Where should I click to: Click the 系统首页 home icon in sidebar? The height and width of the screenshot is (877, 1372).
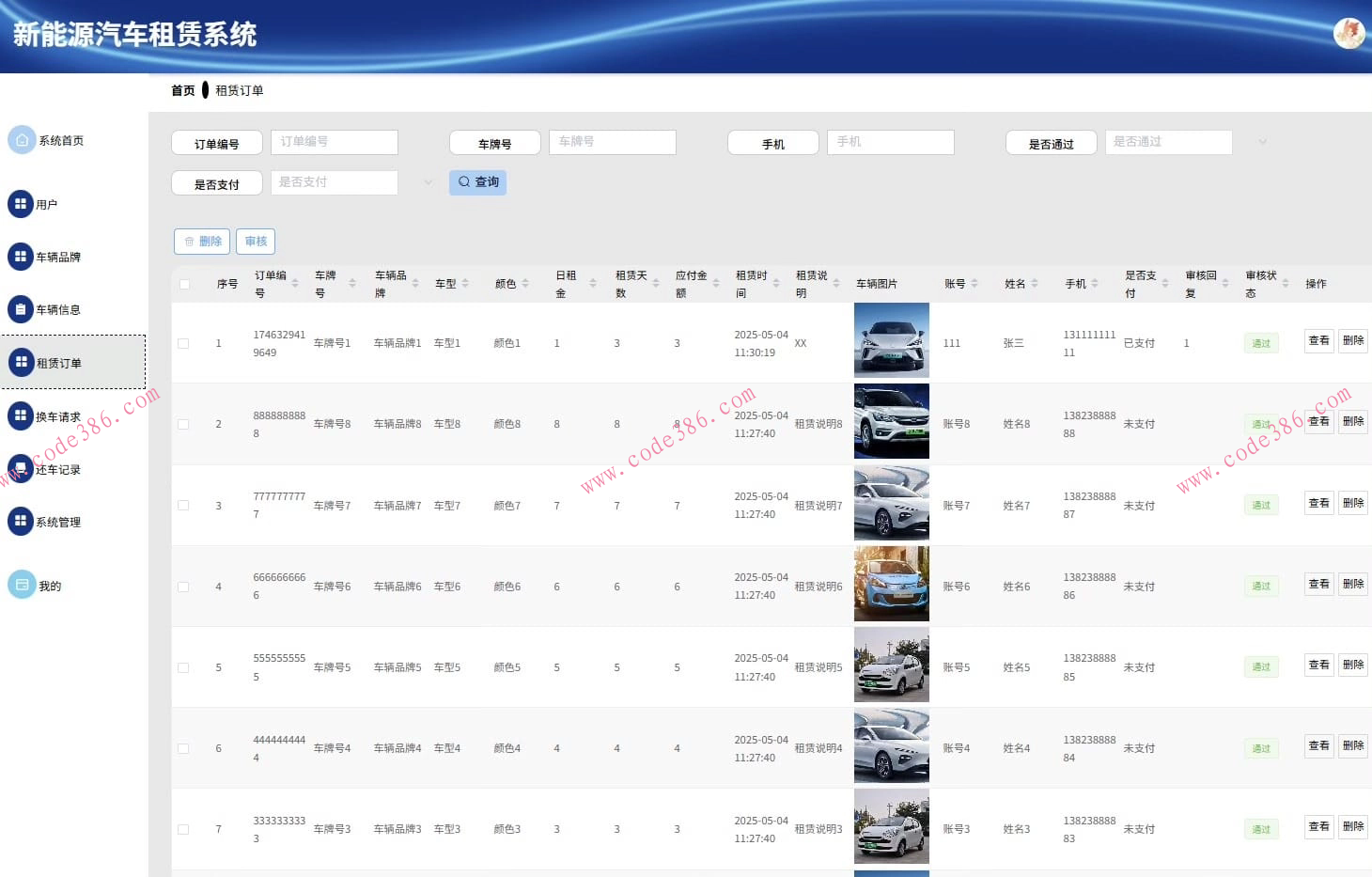22,140
